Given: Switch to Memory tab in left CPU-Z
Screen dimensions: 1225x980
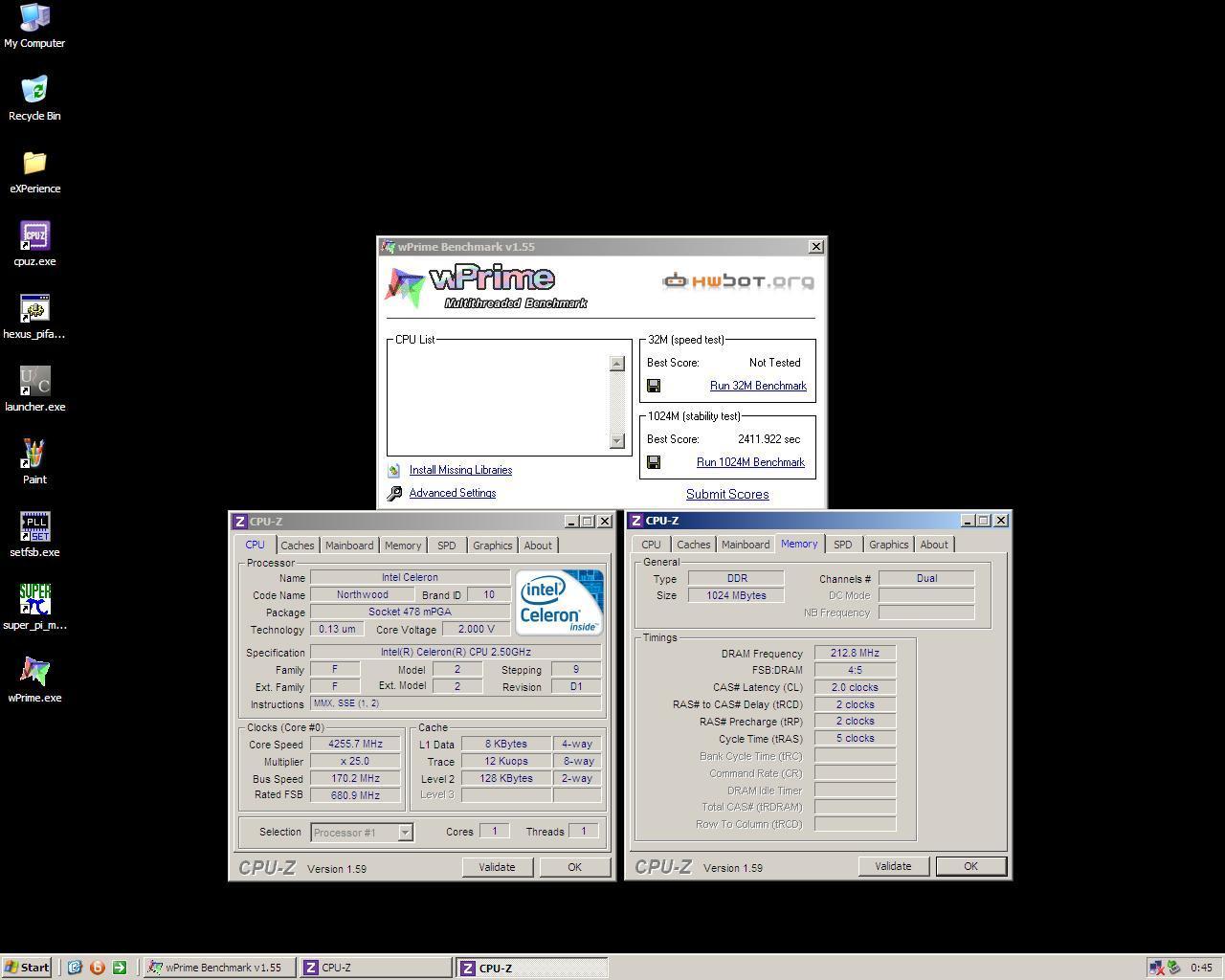Looking at the screenshot, I should coord(403,546).
